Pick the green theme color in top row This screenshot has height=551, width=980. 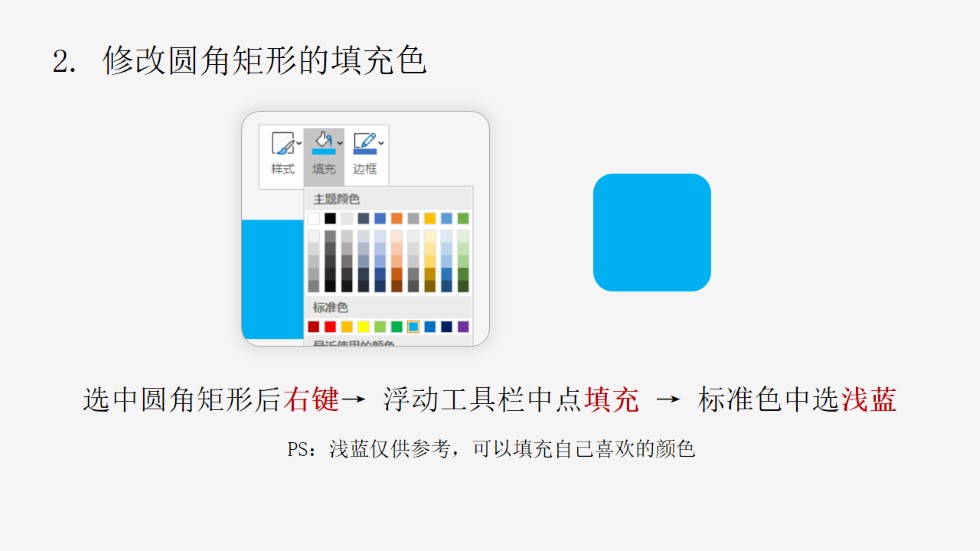[463, 218]
